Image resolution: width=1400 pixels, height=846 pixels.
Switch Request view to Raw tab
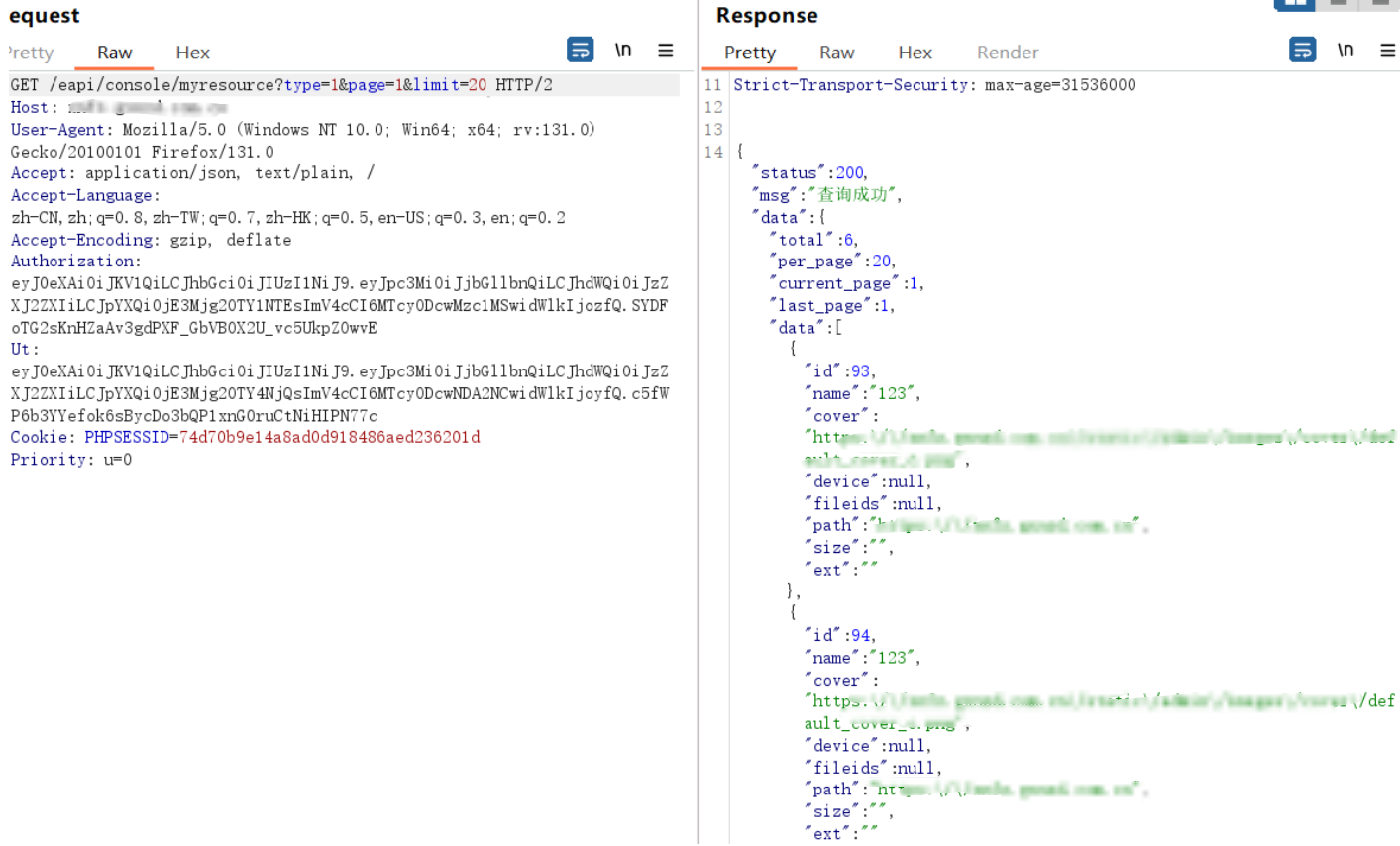(x=115, y=53)
